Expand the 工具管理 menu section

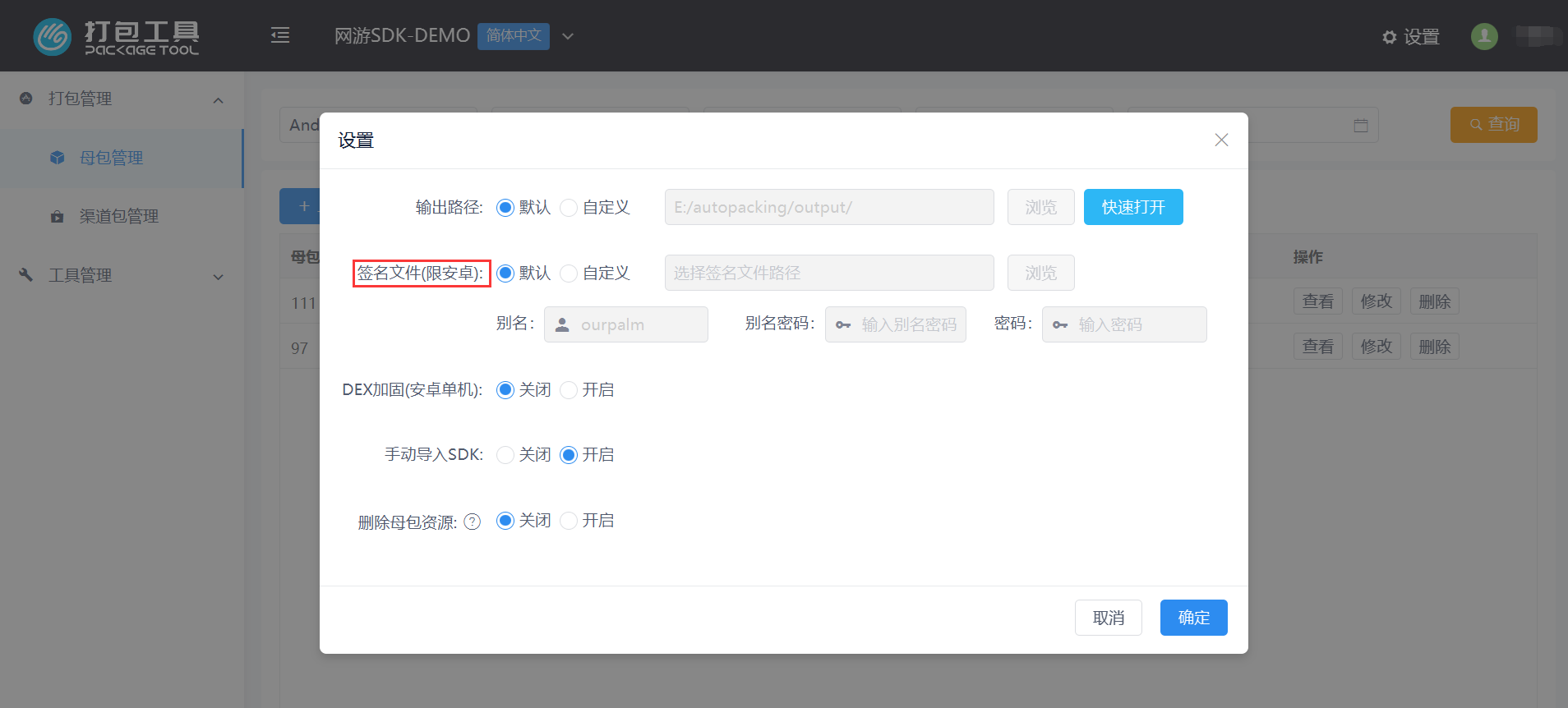[218, 277]
